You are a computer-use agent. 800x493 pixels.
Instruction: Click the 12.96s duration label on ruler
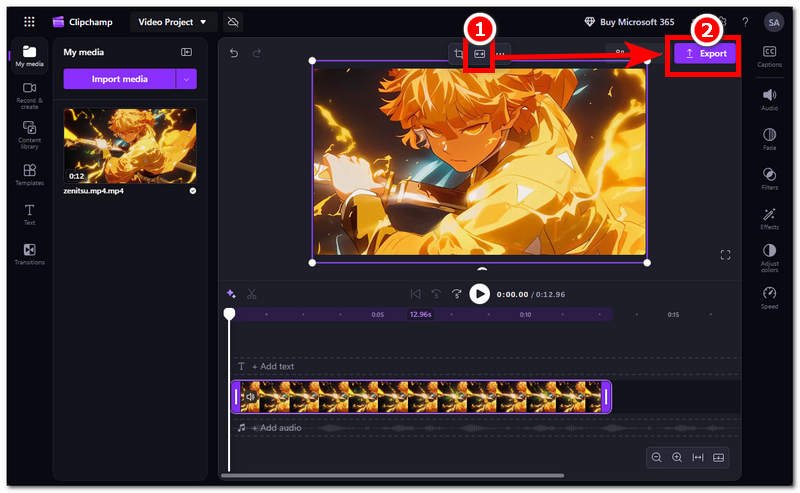421,314
